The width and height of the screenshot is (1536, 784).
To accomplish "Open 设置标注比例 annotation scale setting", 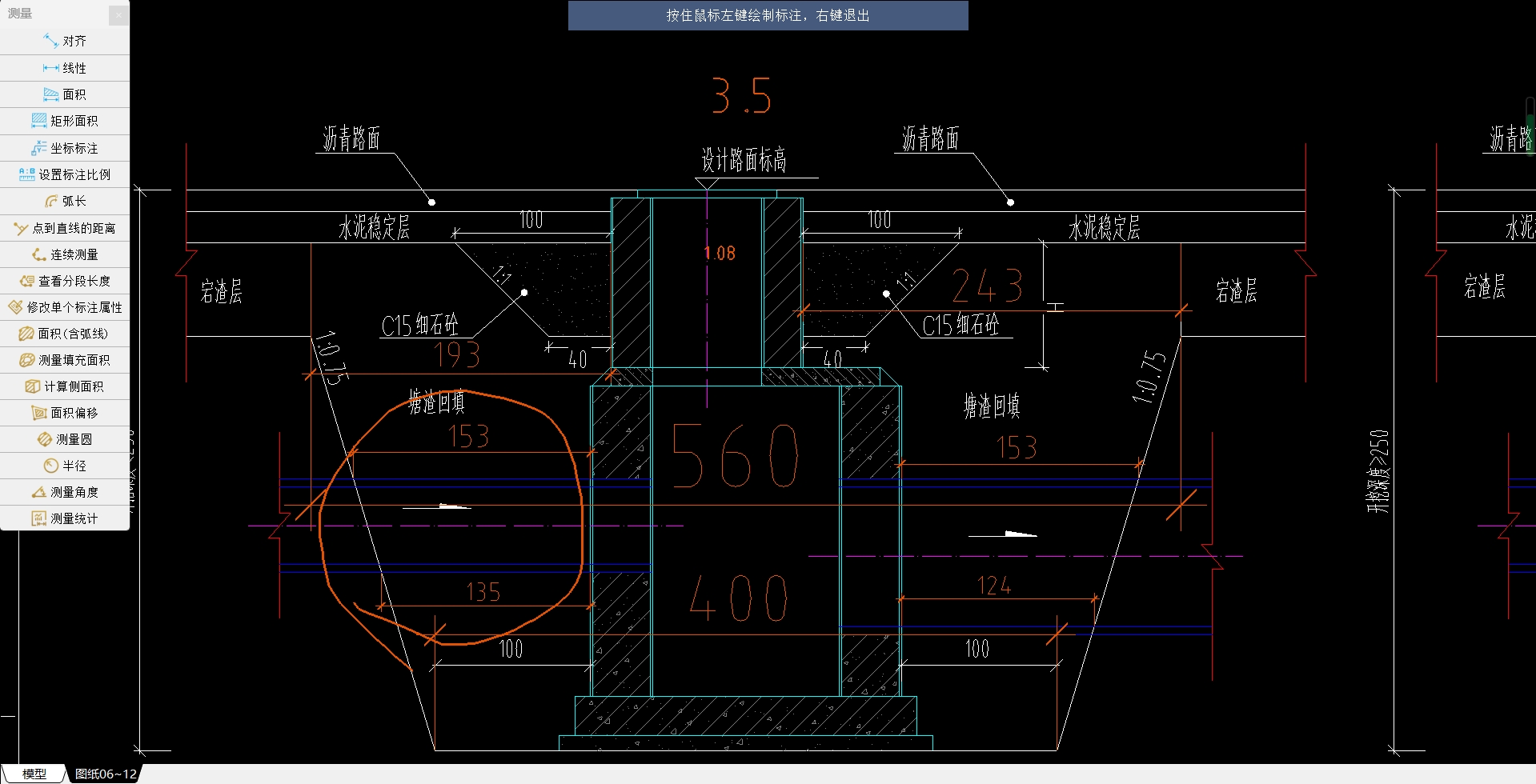I will pos(65,174).
